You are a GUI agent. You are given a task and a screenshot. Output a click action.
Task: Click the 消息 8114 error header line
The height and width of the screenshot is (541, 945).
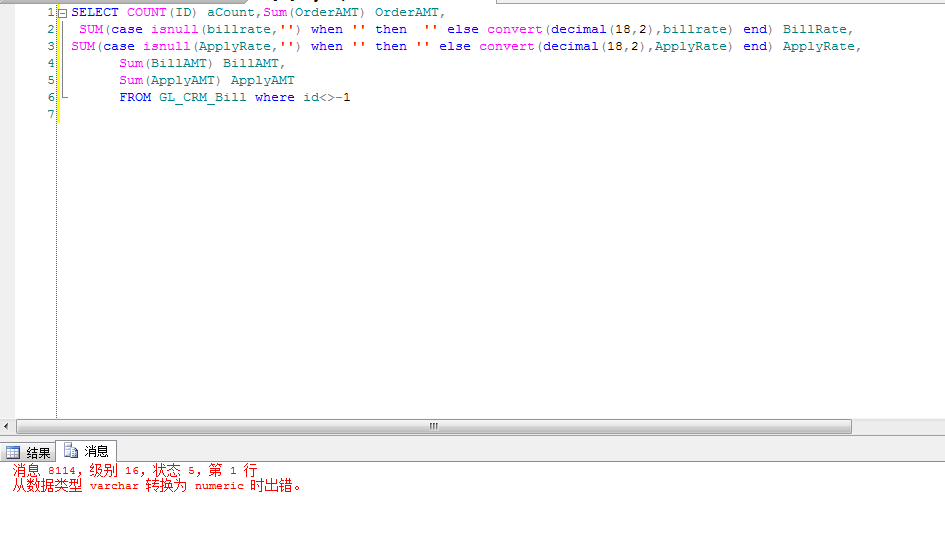pos(135,470)
